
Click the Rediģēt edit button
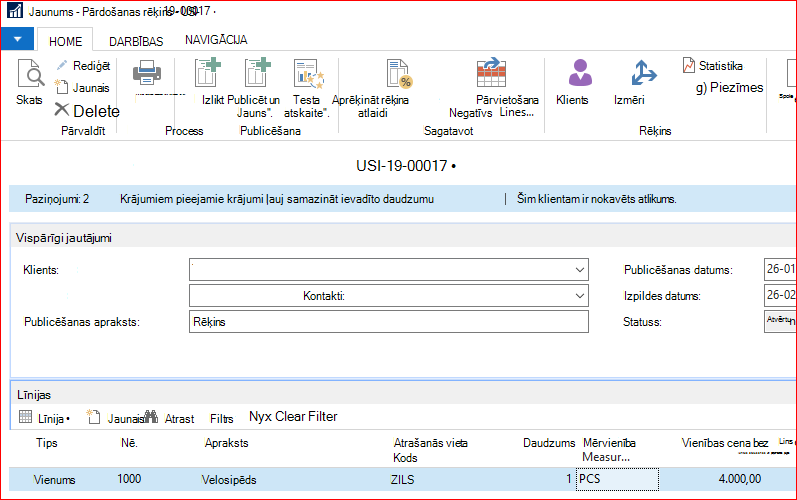click(83, 66)
